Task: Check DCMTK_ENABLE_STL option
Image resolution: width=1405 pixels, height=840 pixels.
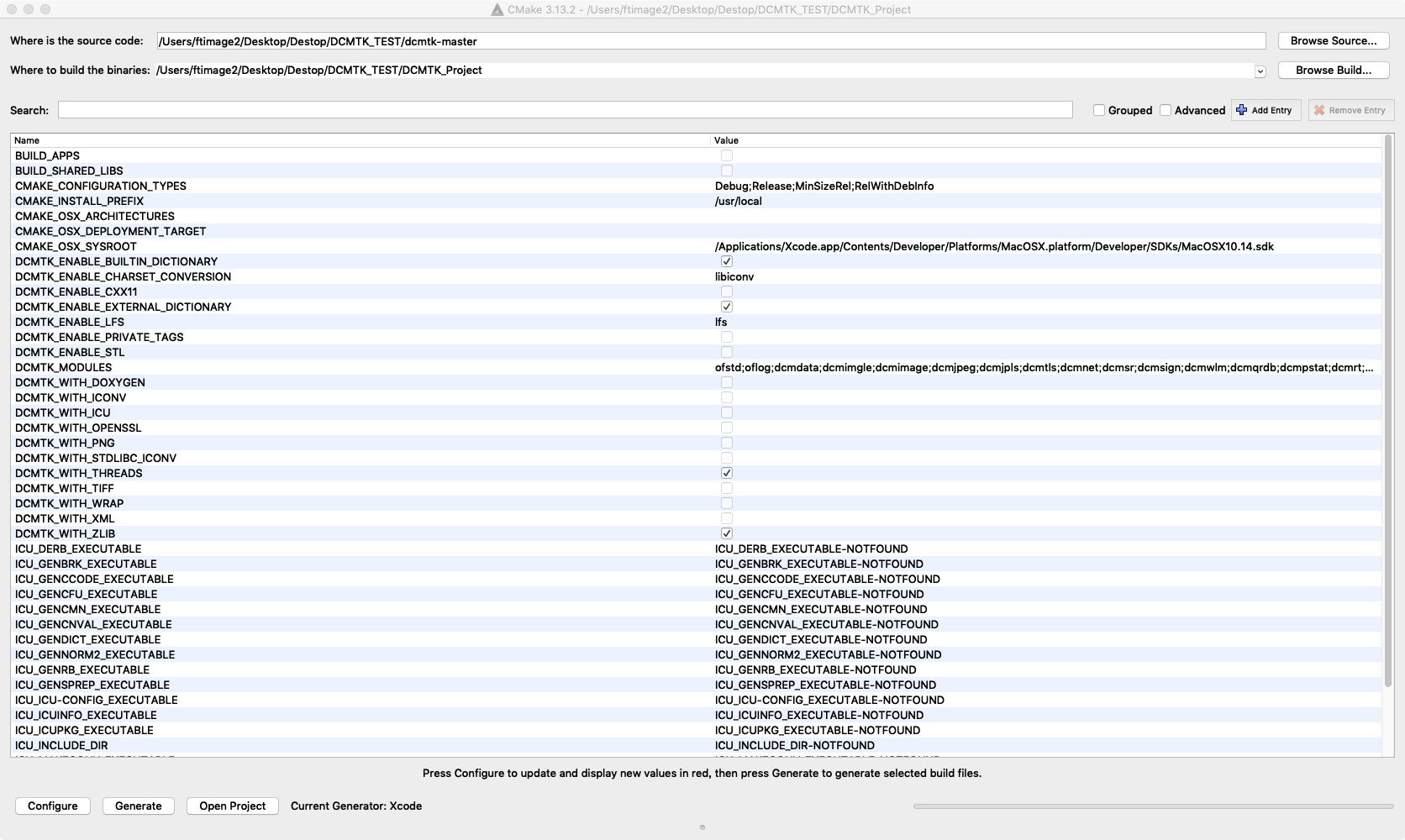Action: coord(727,352)
